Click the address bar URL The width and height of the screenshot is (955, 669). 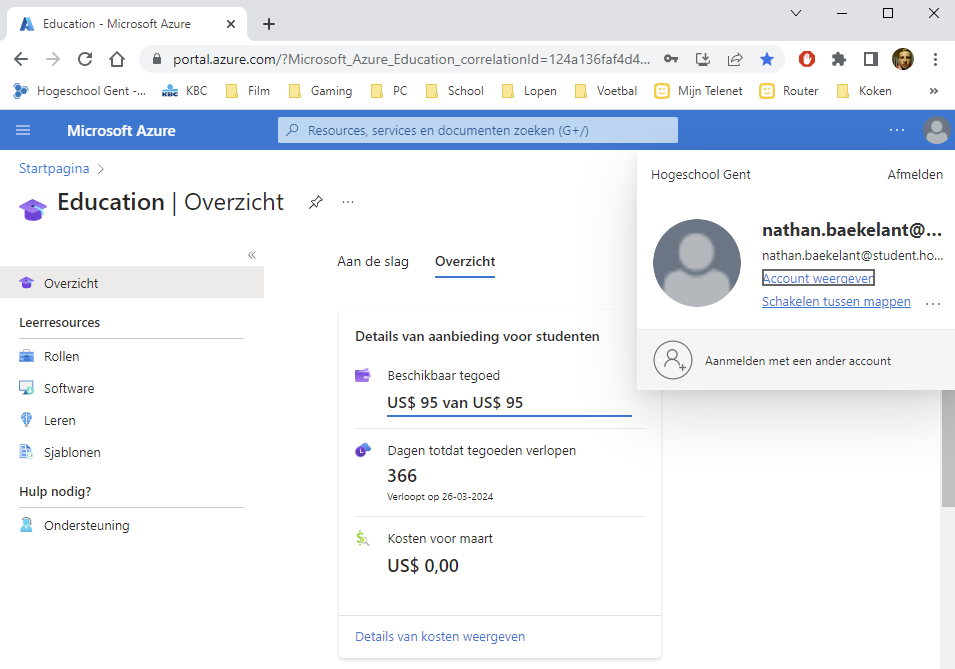point(411,59)
